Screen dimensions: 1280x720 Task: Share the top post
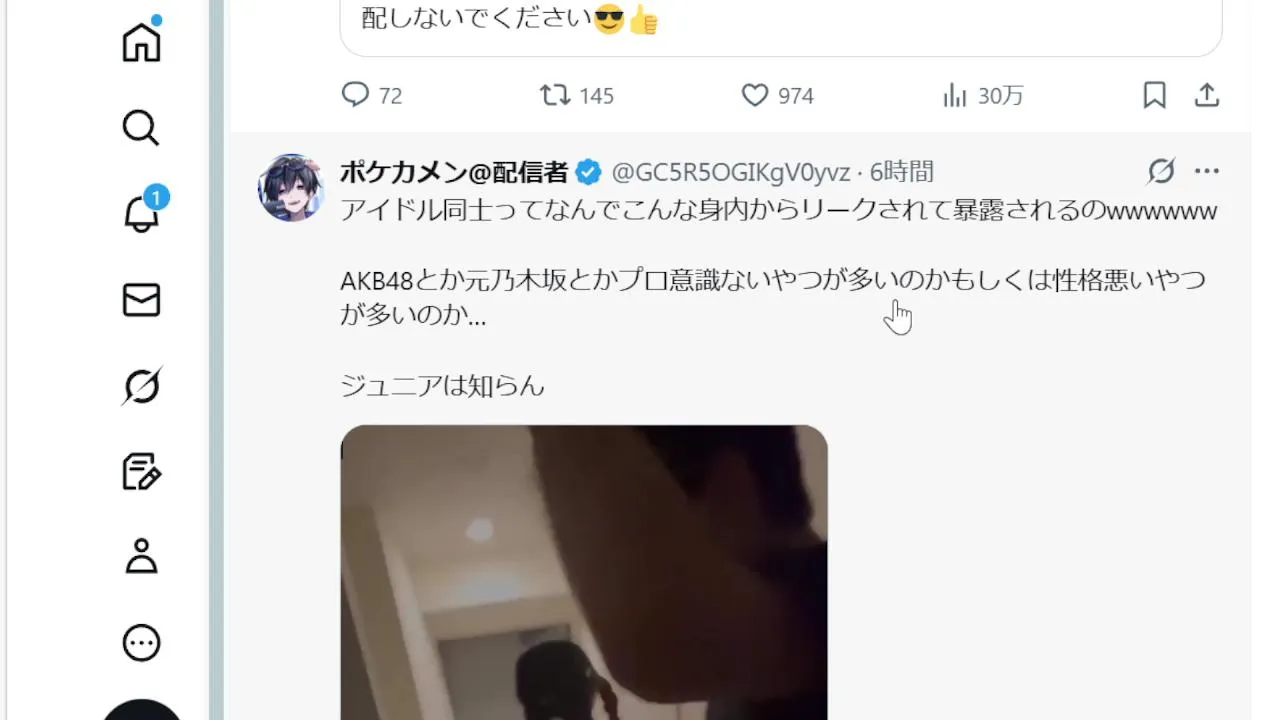tap(1207, 95)
